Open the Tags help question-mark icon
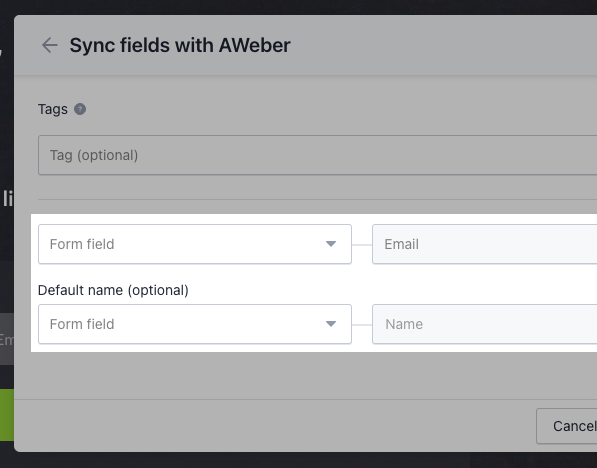The height and width of the screenshot is (468, 597). pyautogui.click(x=80, y=109)
